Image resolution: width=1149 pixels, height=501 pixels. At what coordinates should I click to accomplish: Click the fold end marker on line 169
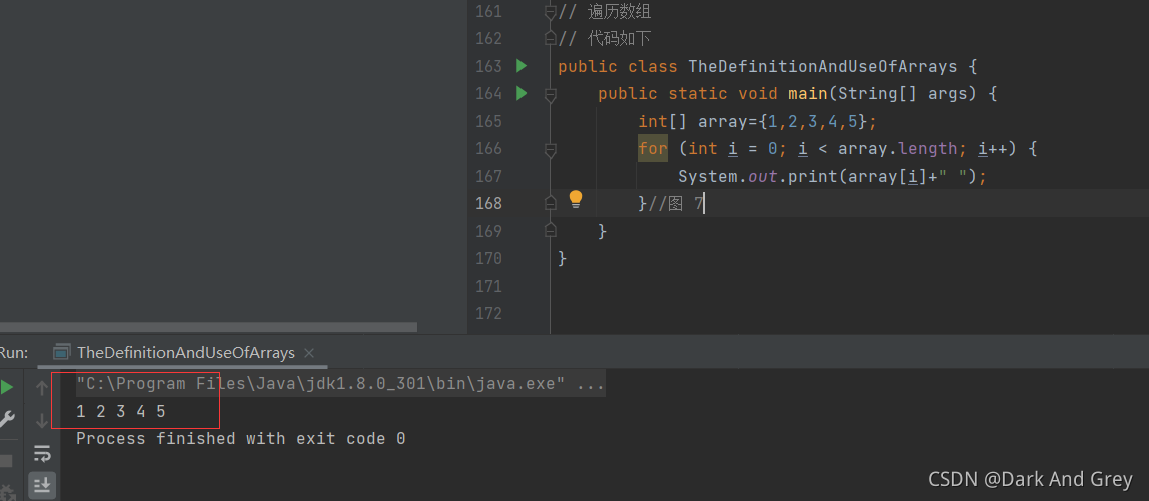pyautogui.click(x=550, y=231)
